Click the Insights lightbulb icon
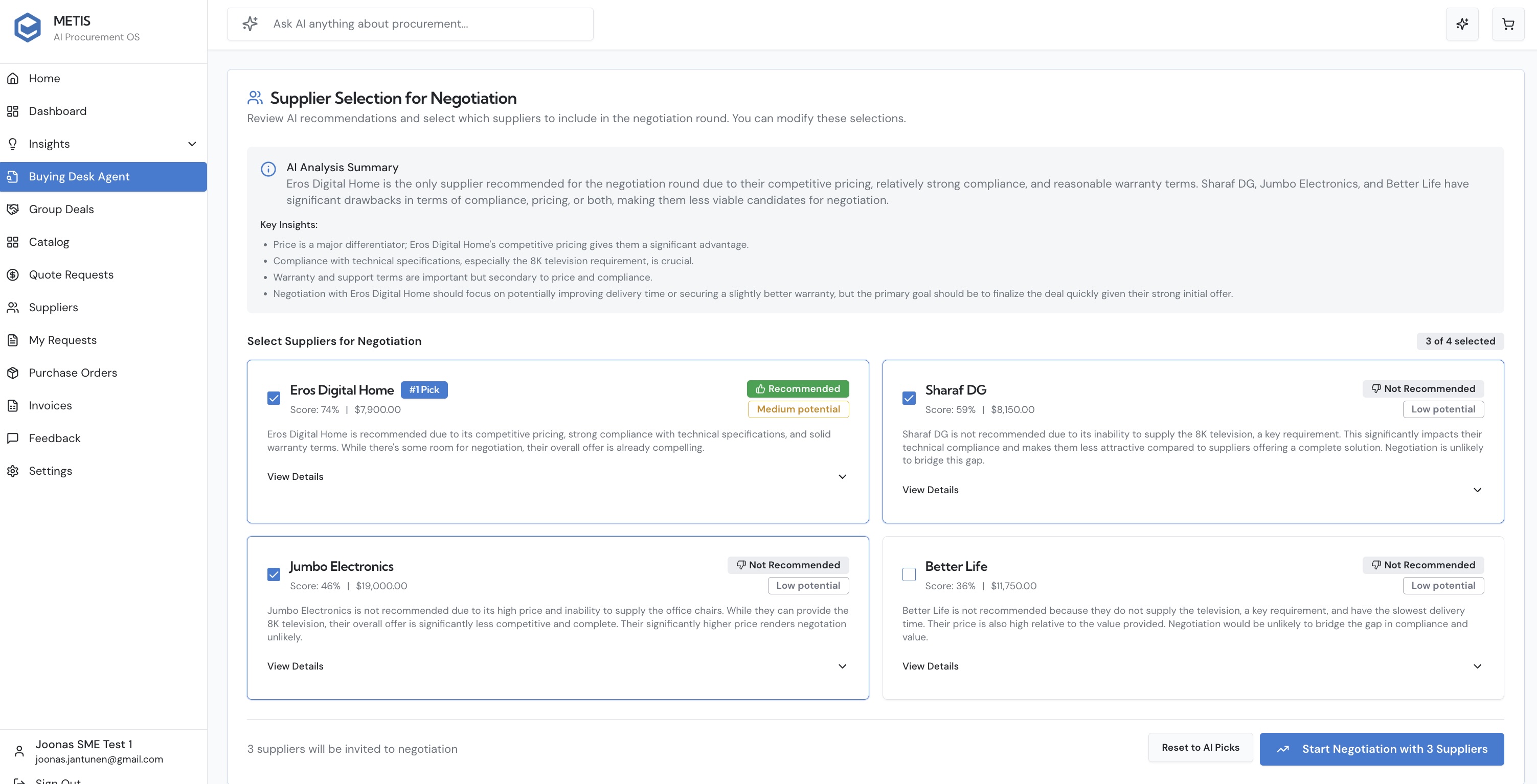 click(x=13, y=144)
